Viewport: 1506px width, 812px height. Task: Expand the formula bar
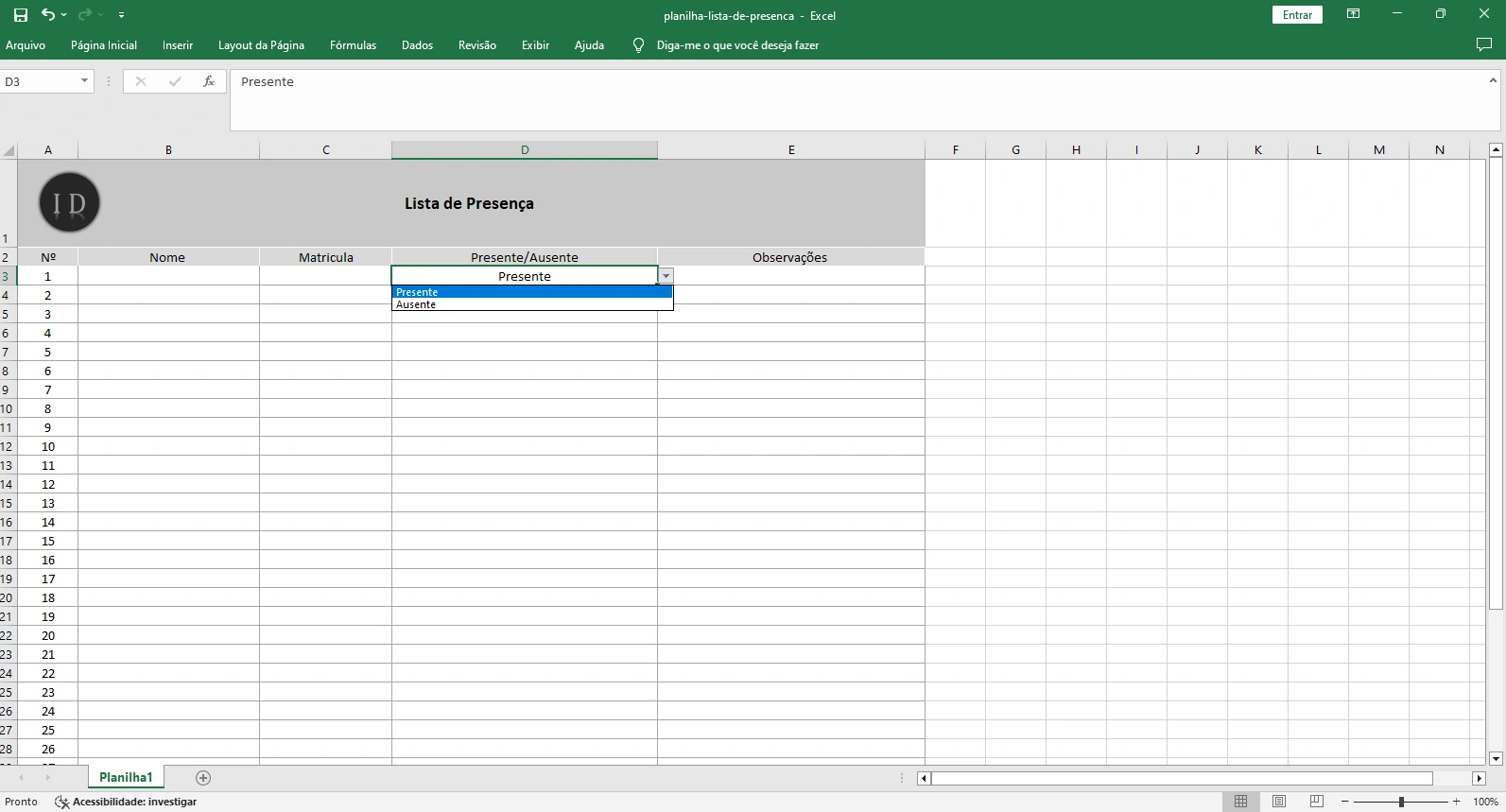1493,81
